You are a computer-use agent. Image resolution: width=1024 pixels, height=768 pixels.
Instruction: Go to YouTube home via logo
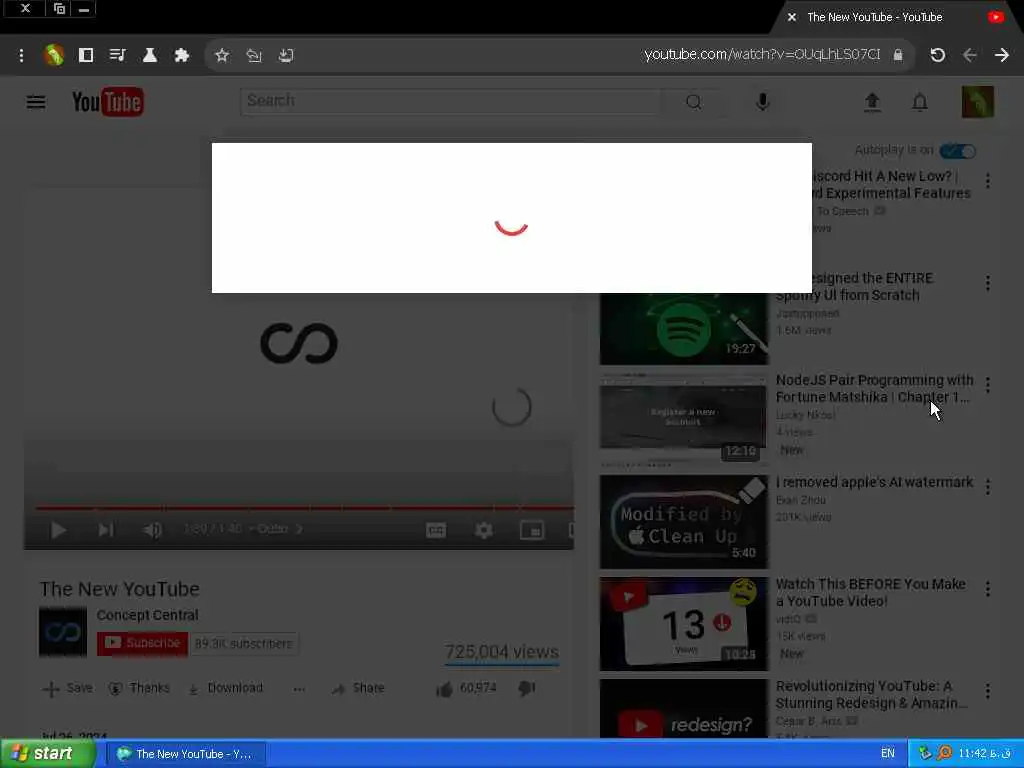click(x=108, y=102)
